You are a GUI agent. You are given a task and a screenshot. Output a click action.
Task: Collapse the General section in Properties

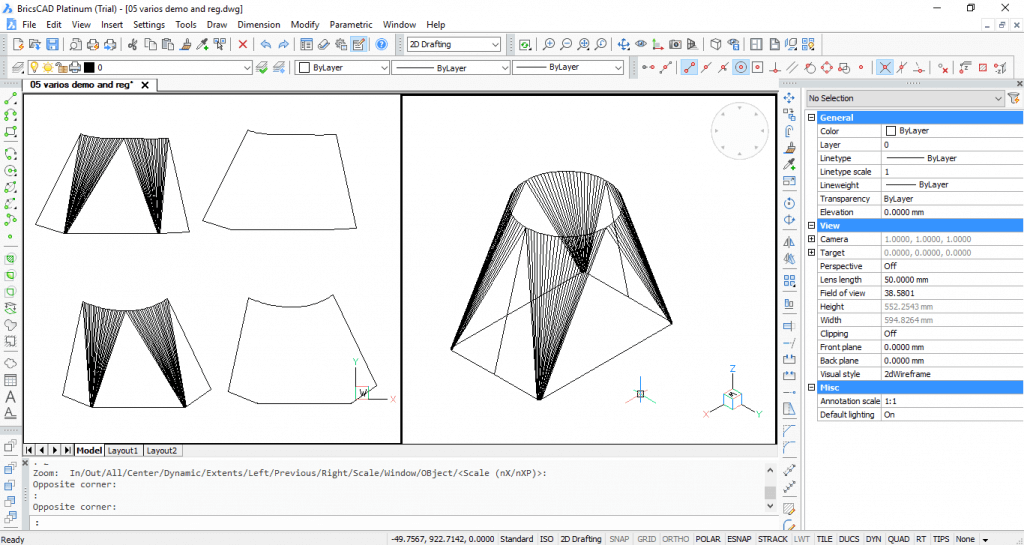pyautogui.click(x=812, y=117)
